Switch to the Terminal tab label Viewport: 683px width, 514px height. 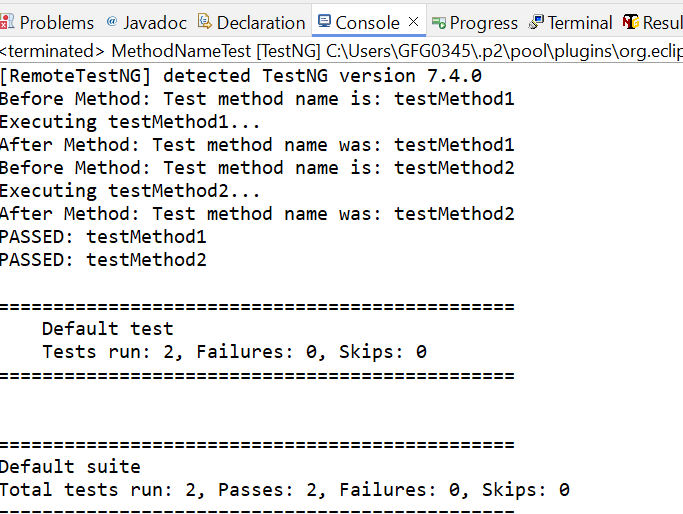[580, 23]
